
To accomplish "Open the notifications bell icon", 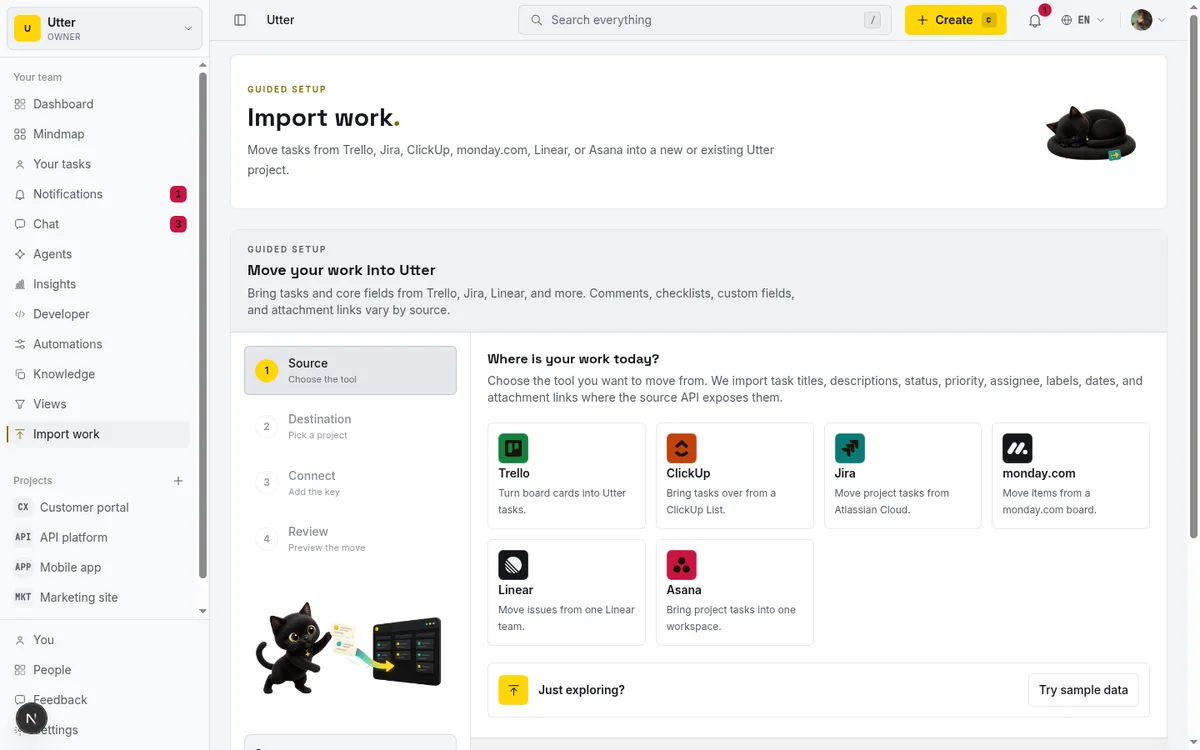I will click(1035, 20).
